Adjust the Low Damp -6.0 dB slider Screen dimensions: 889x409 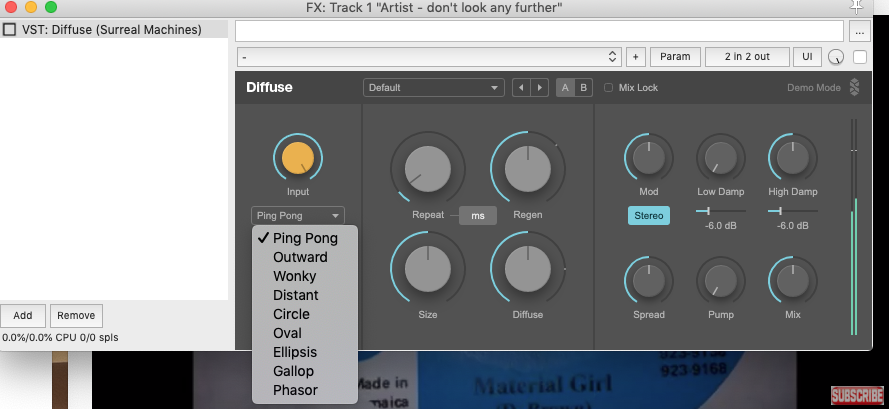[721, 211]
